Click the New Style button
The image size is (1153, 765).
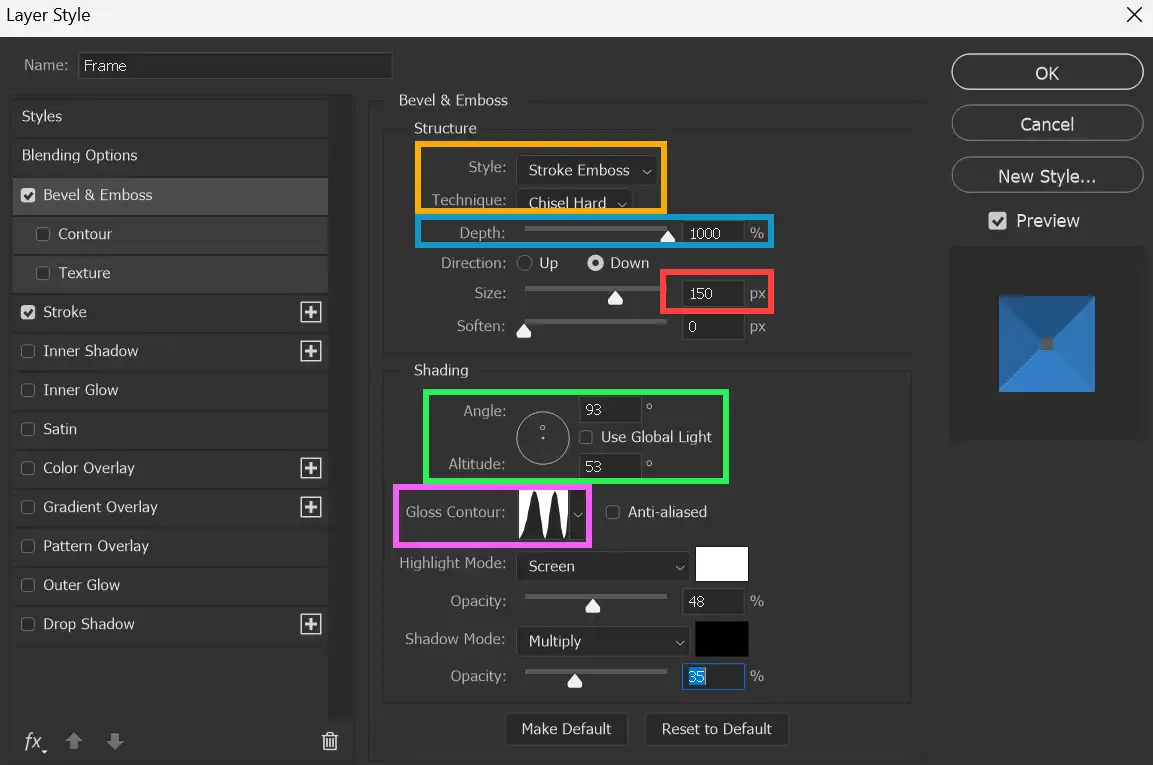(1046, 175)
